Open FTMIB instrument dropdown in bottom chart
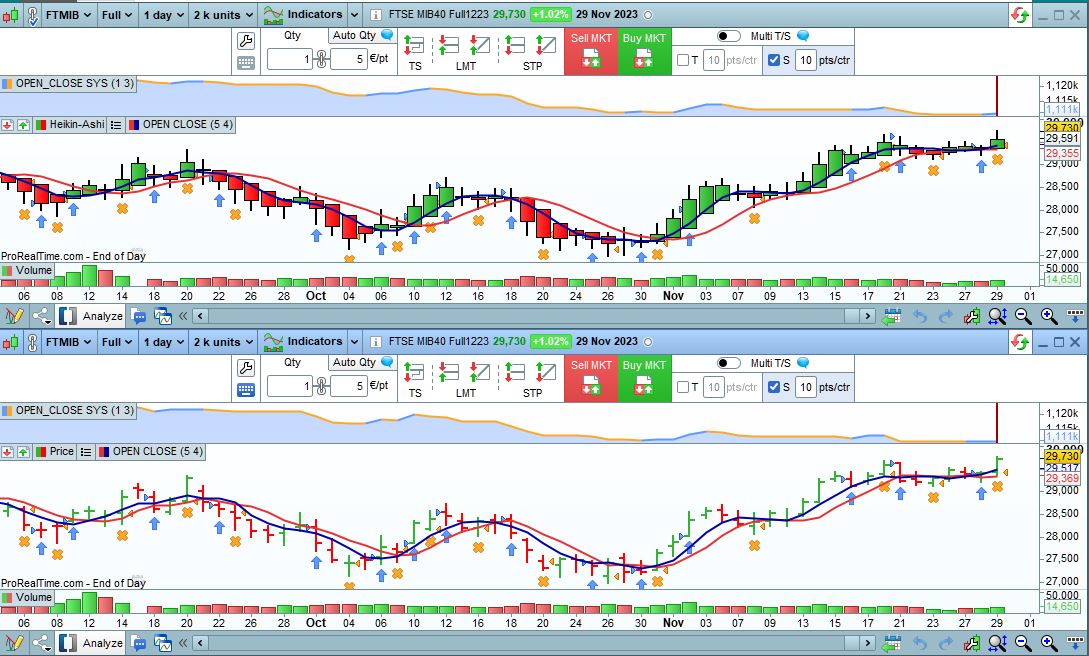 pos(68,342)
